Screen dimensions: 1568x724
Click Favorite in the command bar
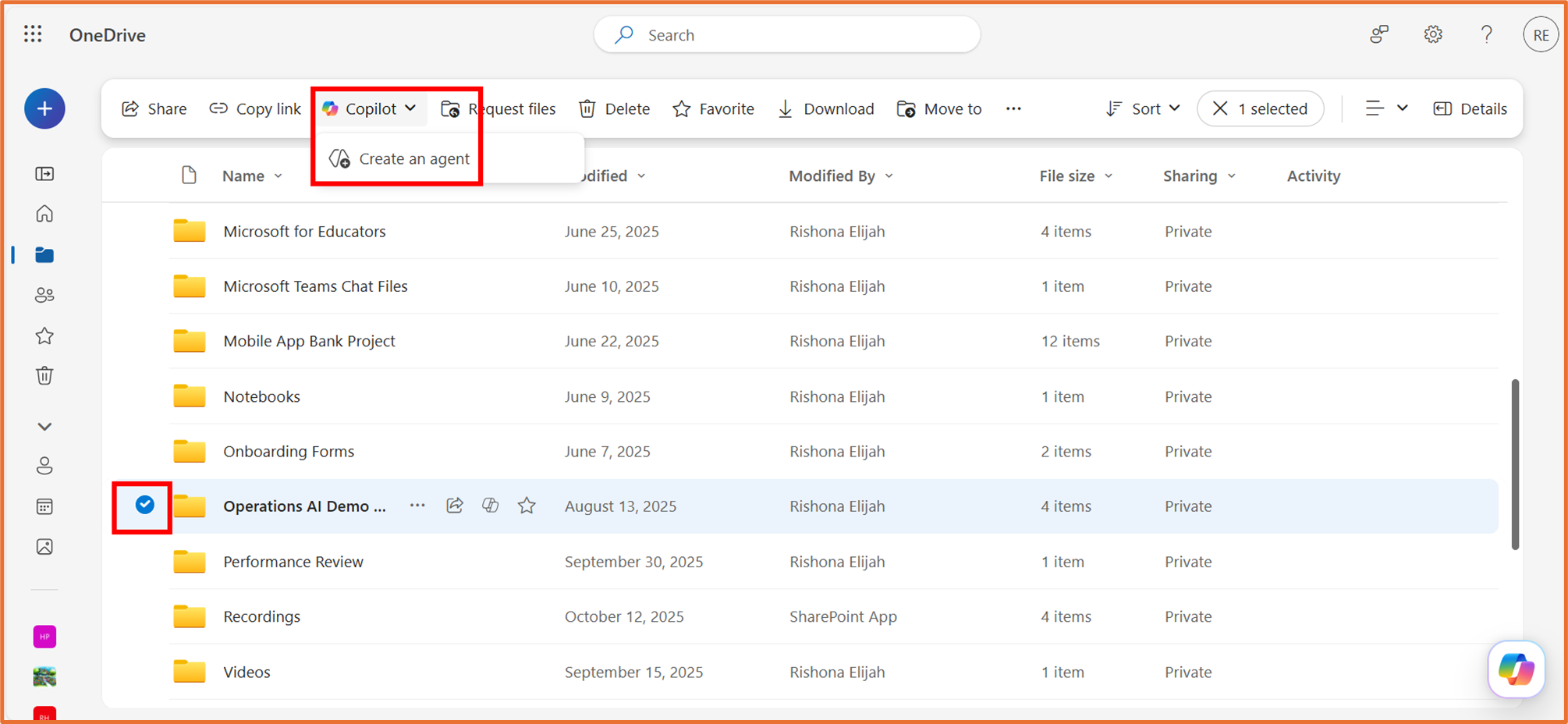tap(713, 108)
